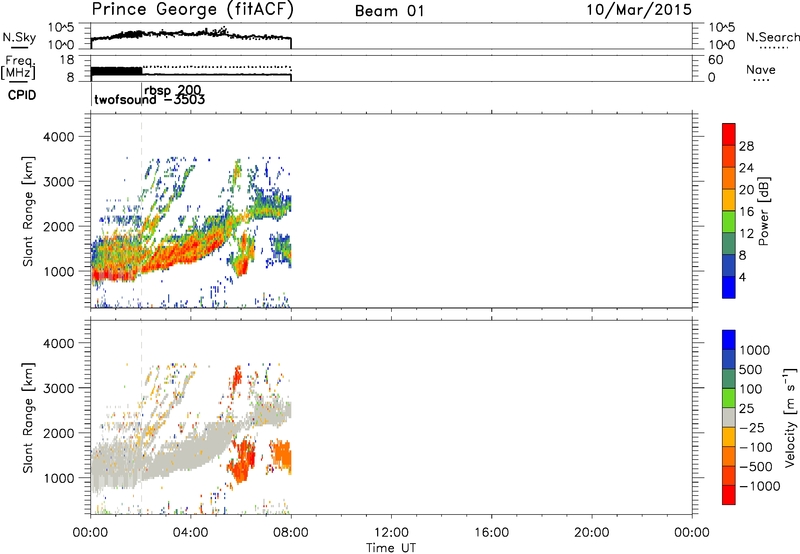Click the sky noise trace in N.Sky panel
800x554 pixels.
pos(191,35)
